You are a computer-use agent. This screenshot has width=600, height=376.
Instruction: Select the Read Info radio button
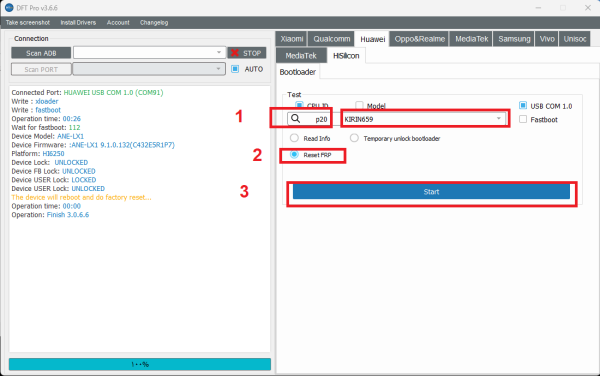pyautogui.click(x=294, y=138)
